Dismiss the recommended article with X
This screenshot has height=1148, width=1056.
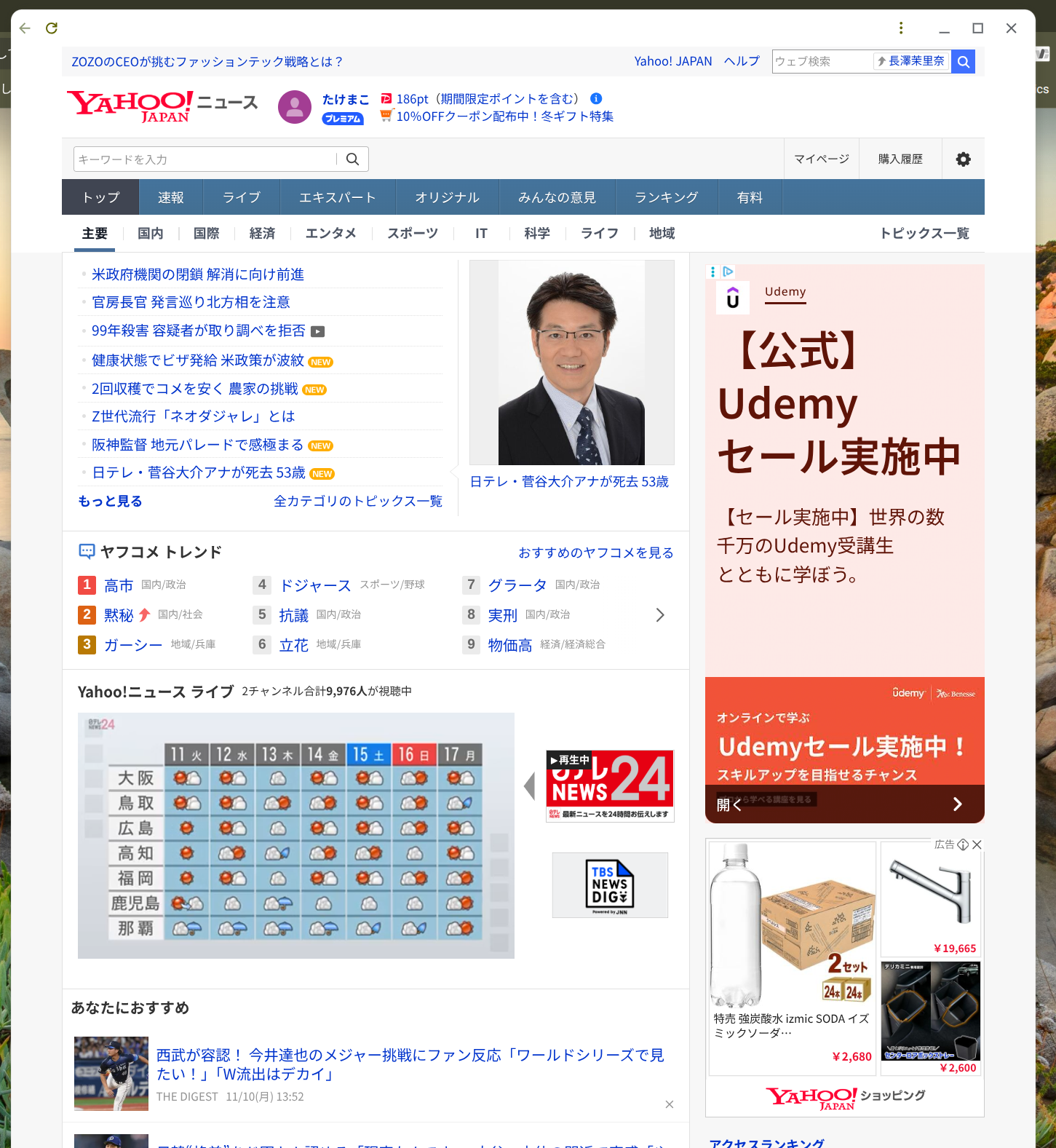point(669,1104)
